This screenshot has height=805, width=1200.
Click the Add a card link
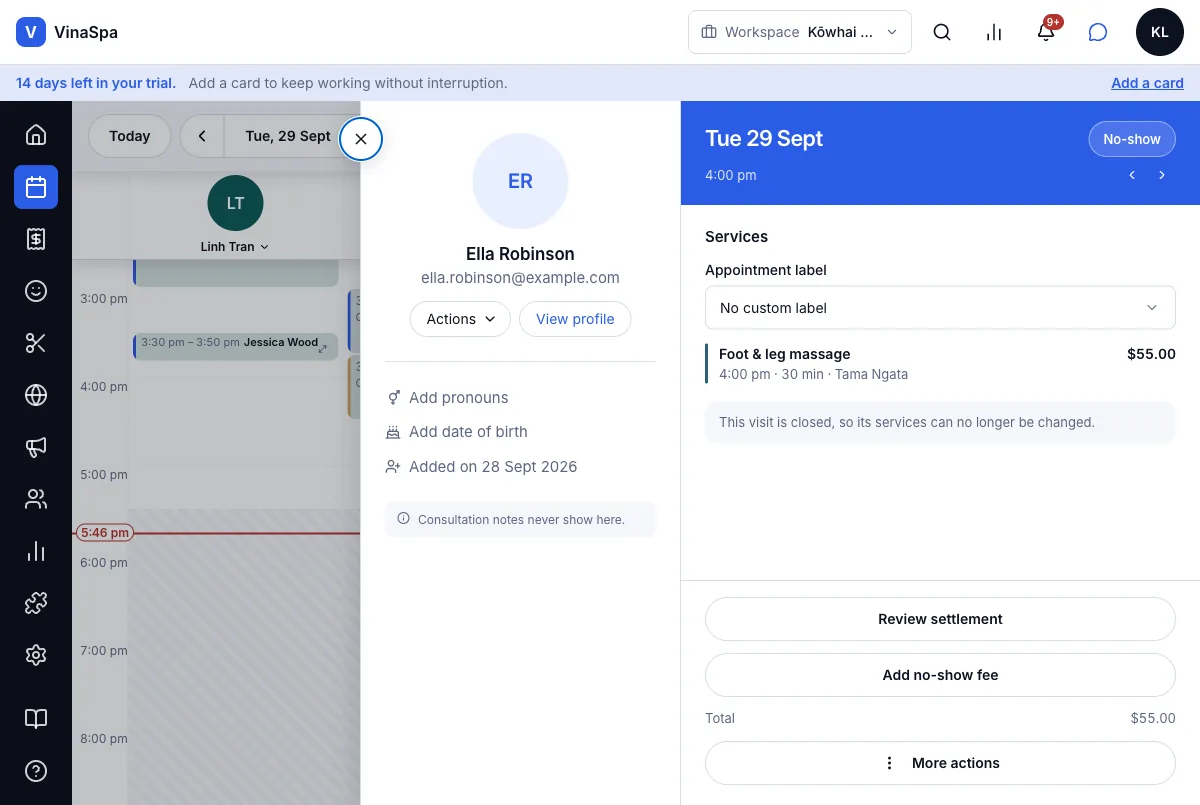click(1147, 83)
